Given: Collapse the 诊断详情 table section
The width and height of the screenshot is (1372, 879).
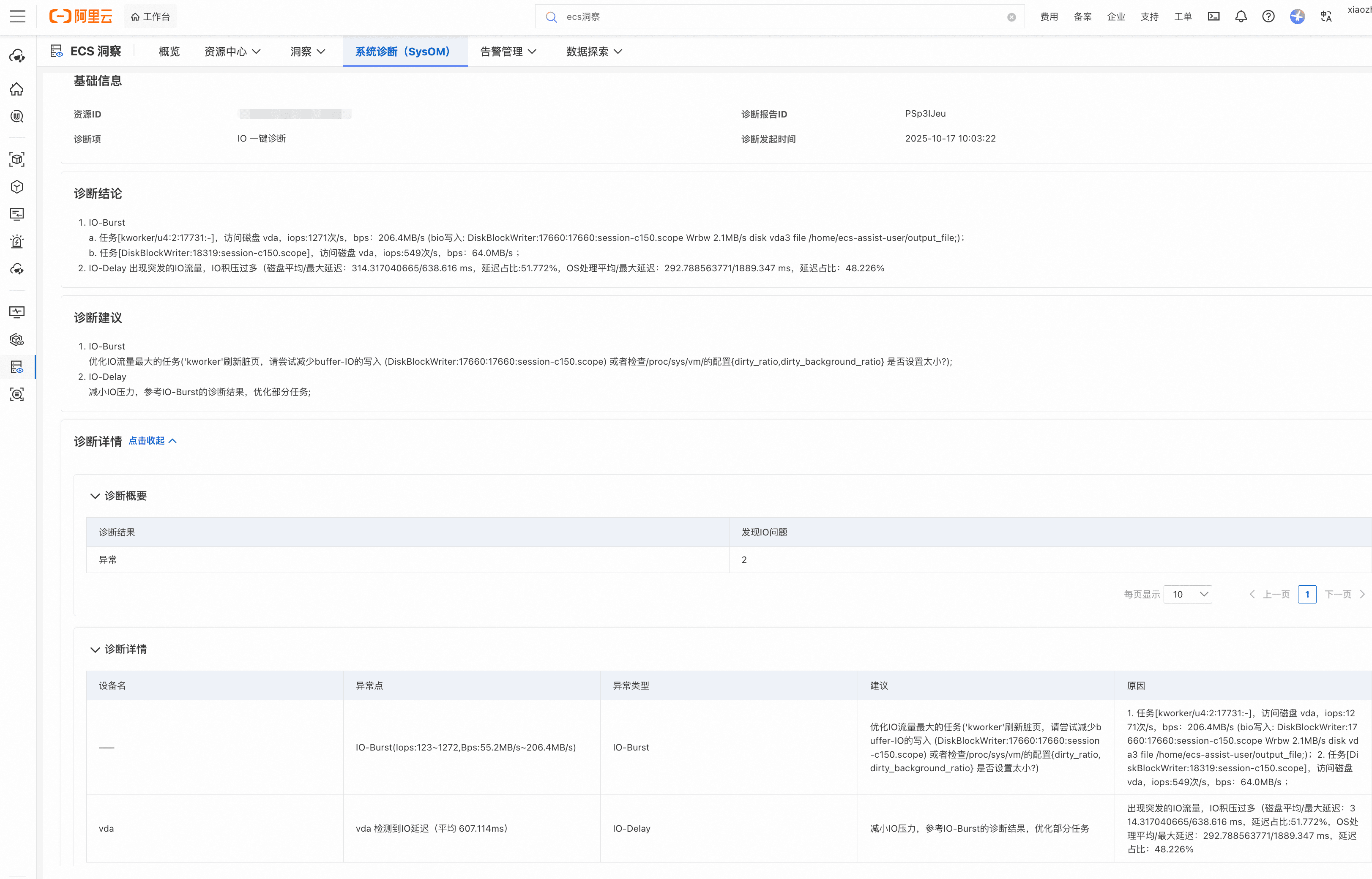Looking at the screenshot, I should click(x=95, y=650).
